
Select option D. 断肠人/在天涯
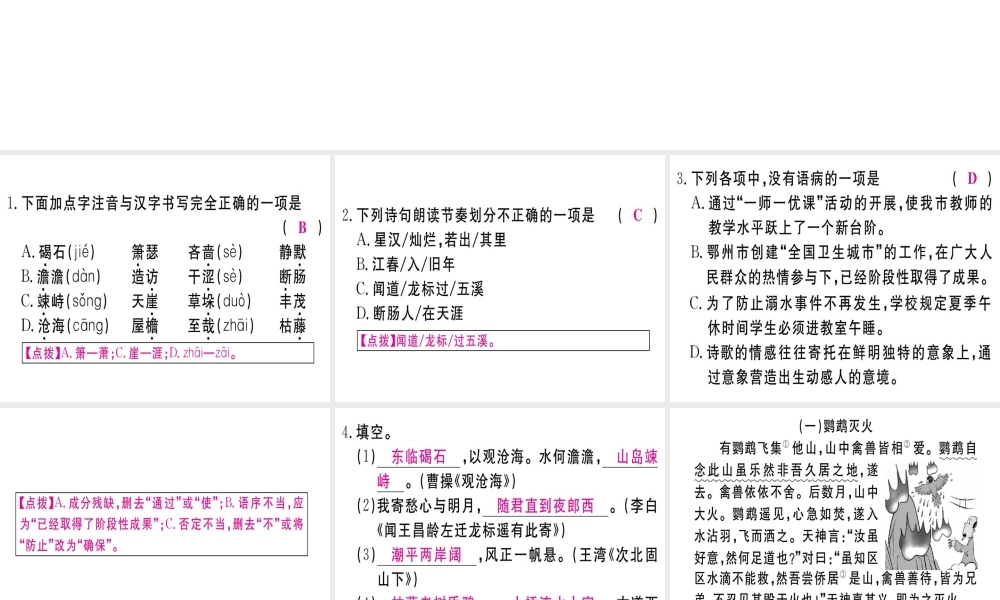[x=409, y=313]
